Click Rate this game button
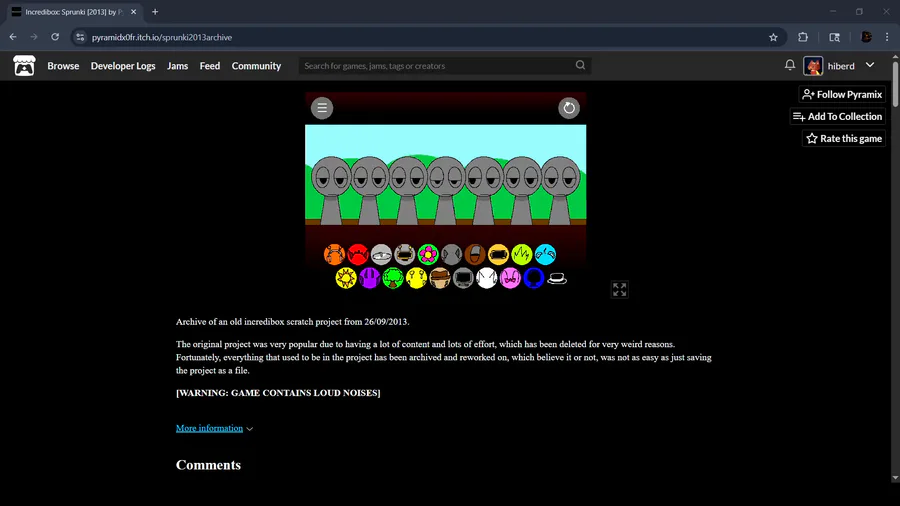 point(844,138)
